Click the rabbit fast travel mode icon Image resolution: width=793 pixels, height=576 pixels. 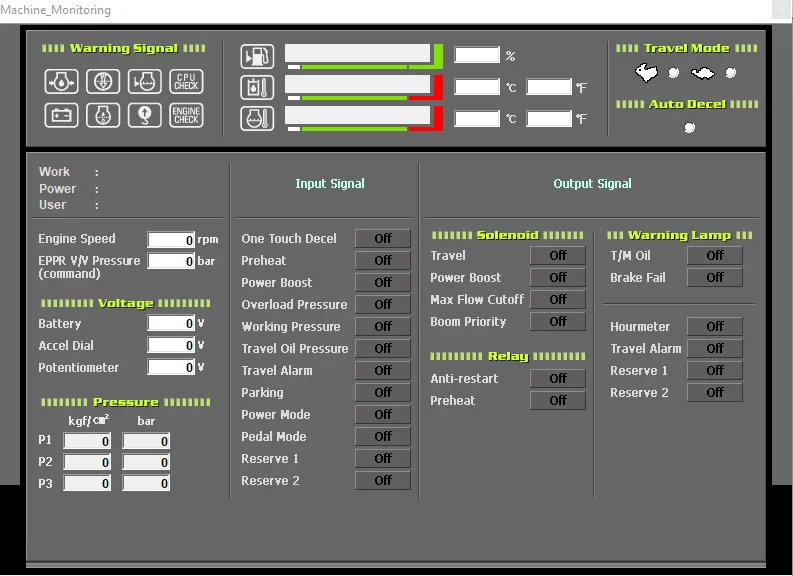tap(648, 72)
